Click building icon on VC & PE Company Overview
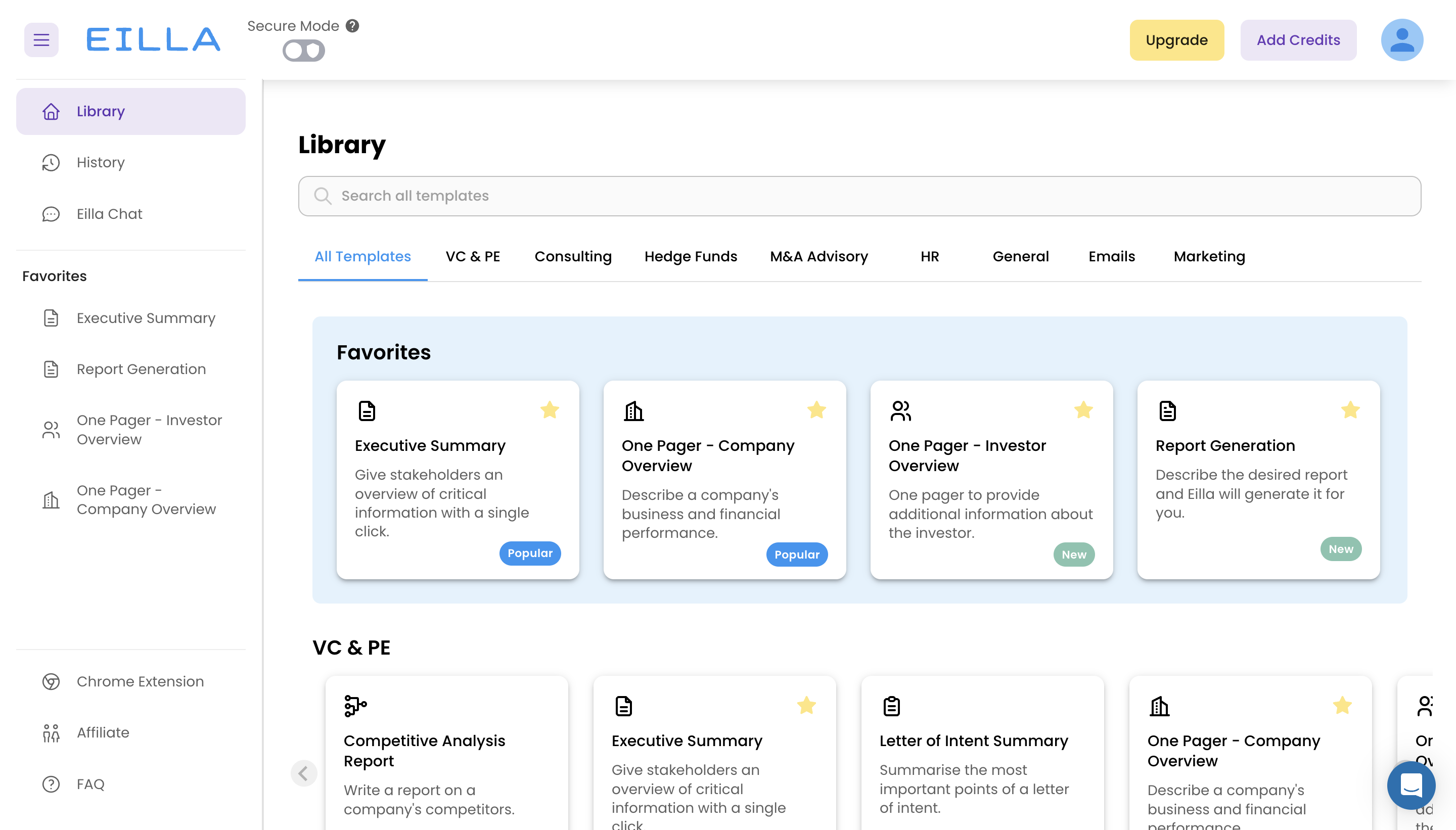The height and width of the screenshot is (830, 1456). [1159, 706]
